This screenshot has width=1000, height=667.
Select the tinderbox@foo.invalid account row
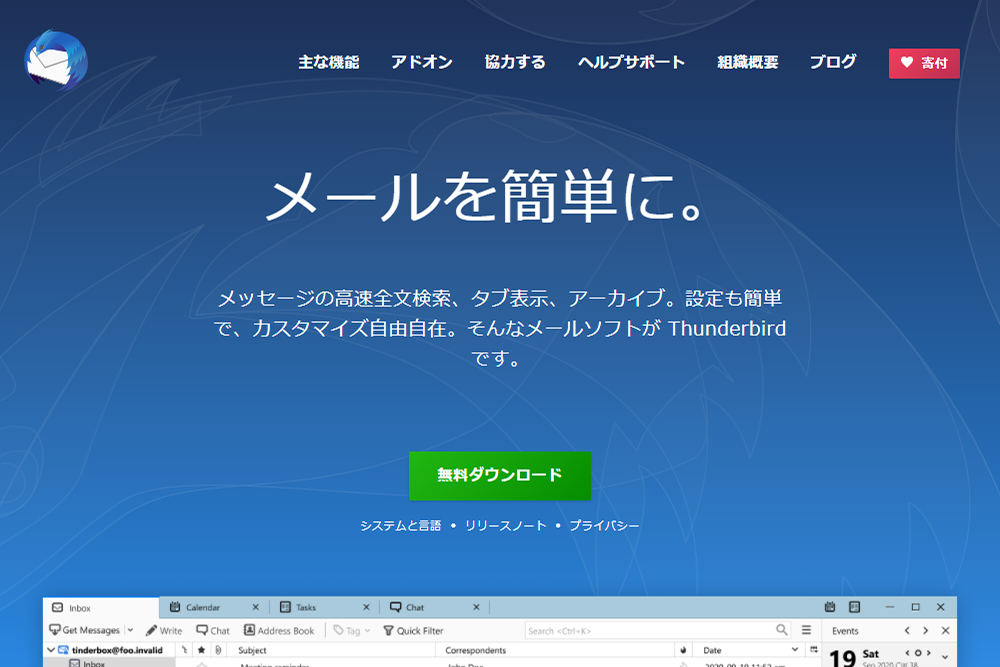[108, 650]
